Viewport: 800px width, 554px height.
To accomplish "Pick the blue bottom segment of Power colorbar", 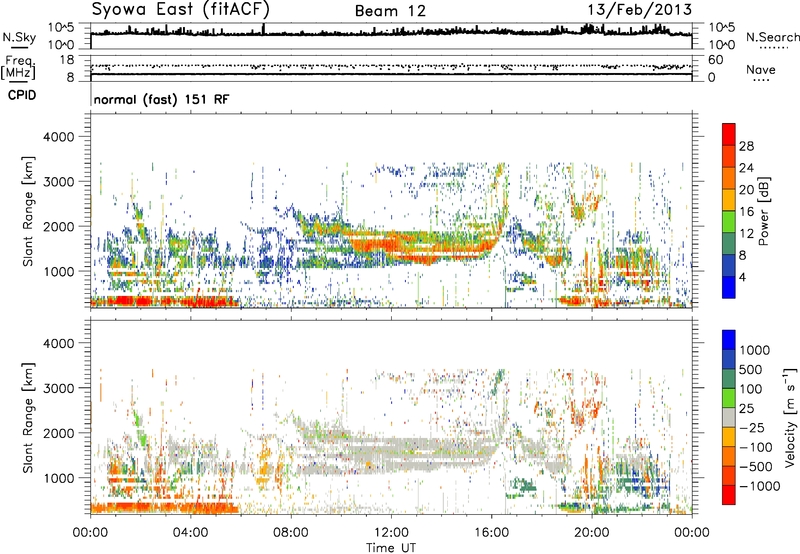I will coord(729,288).
